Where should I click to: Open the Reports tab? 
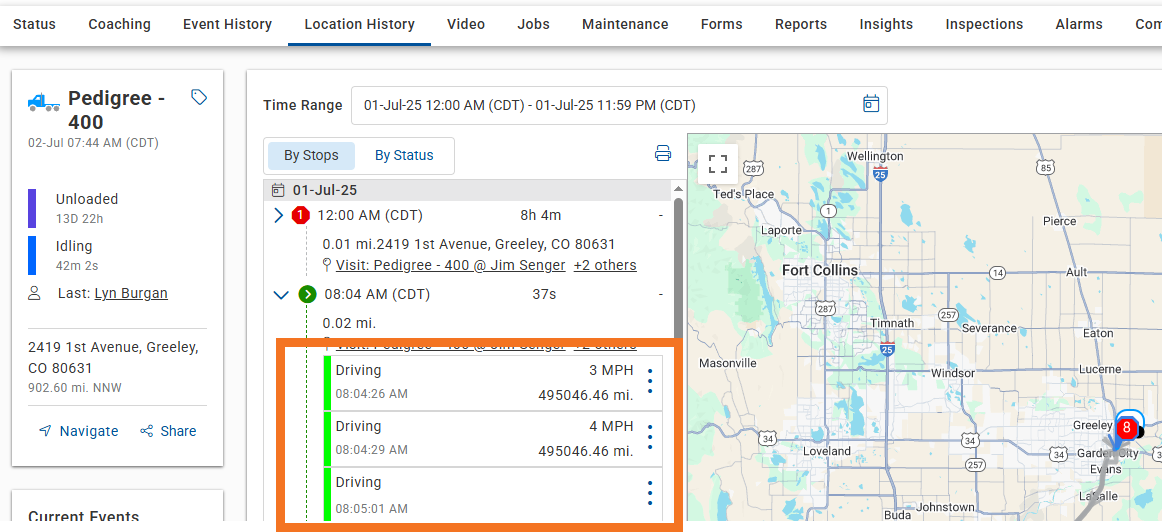pyautogui.click(x=801, y=24)
